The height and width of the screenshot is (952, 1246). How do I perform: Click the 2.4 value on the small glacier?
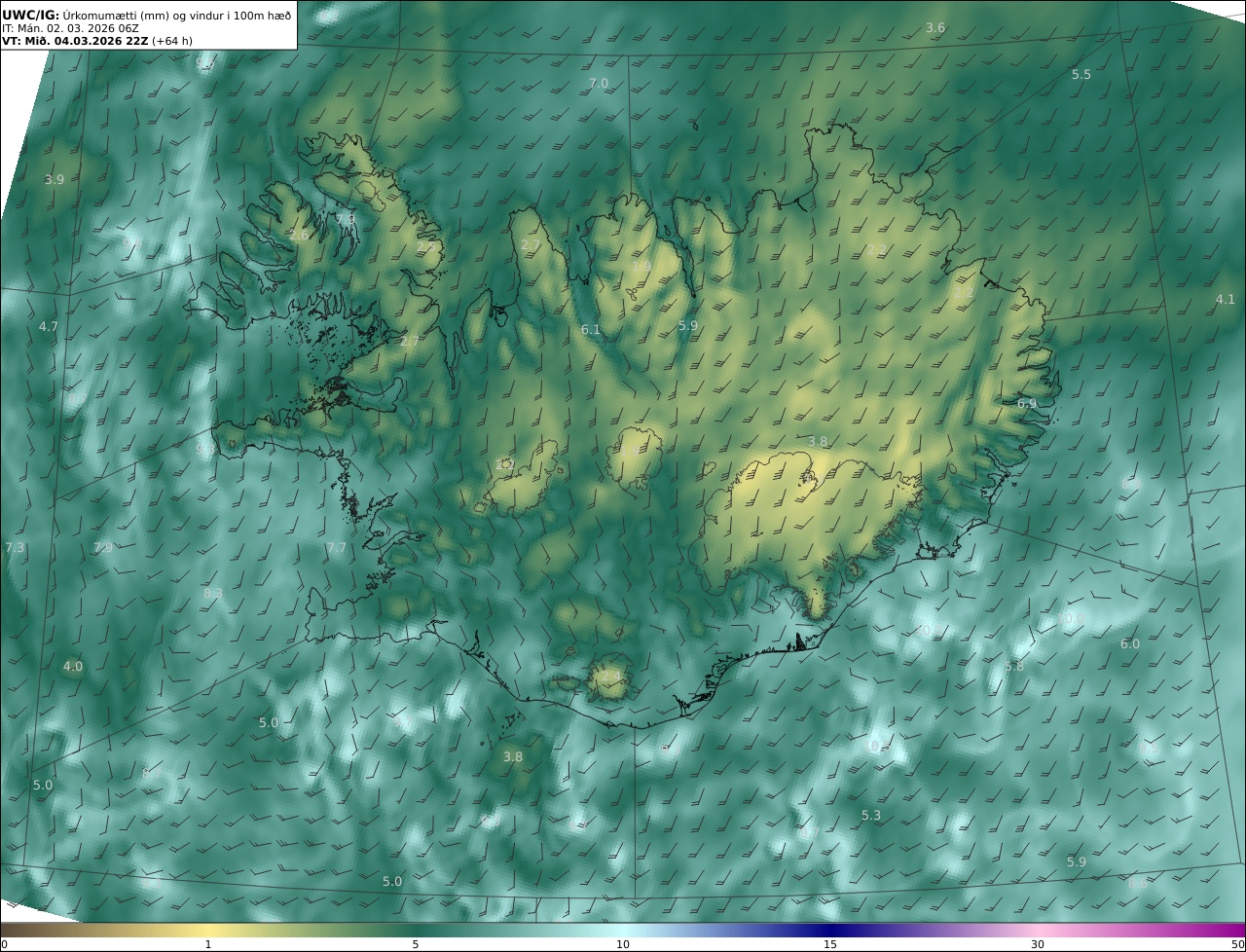(609, 676)
